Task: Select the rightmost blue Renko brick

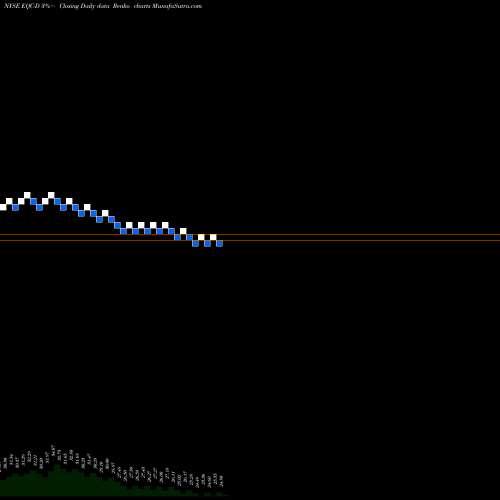Action: [219, 243]
